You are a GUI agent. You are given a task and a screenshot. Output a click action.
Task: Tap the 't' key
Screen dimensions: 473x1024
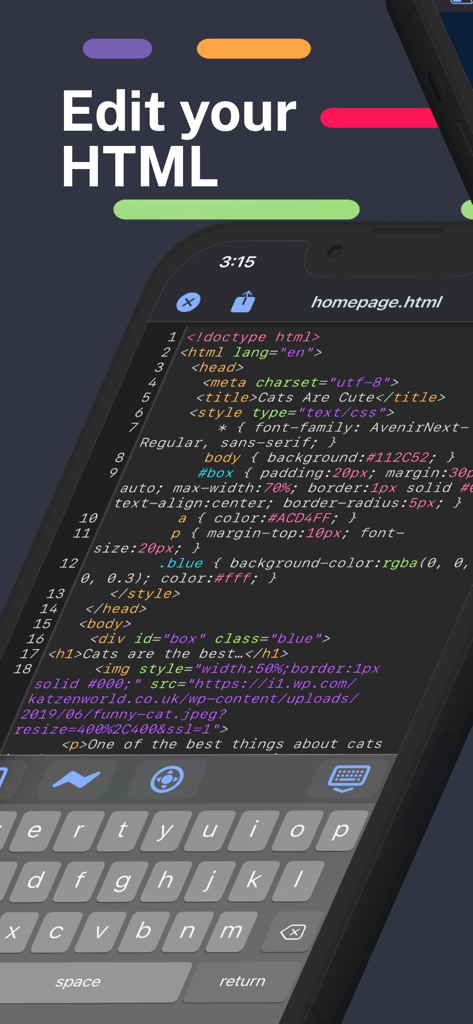point(122,831)
